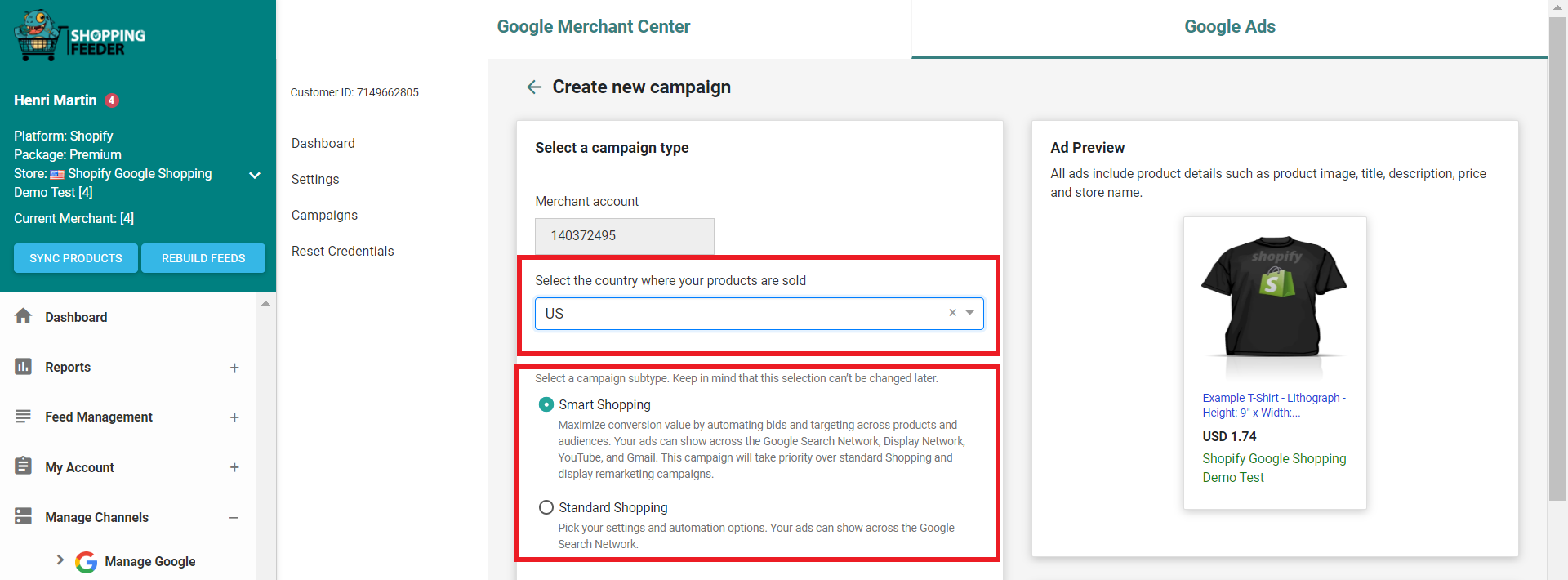Click the My Account clipboard icon
This screenshot has height=580, width=1568.
point(23,466)
